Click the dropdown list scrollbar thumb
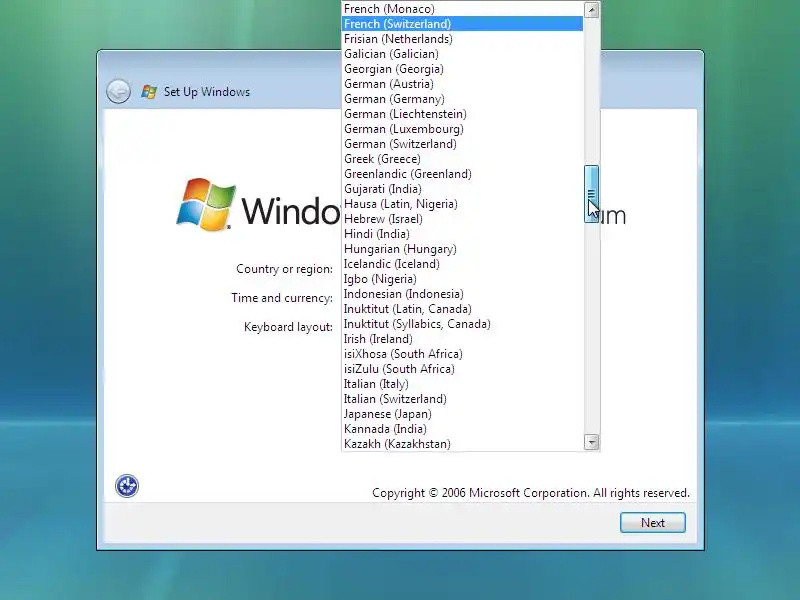Image resolution: width=800 pixels, height=600 pixels. pyautogui.click(x=591, y=194)
